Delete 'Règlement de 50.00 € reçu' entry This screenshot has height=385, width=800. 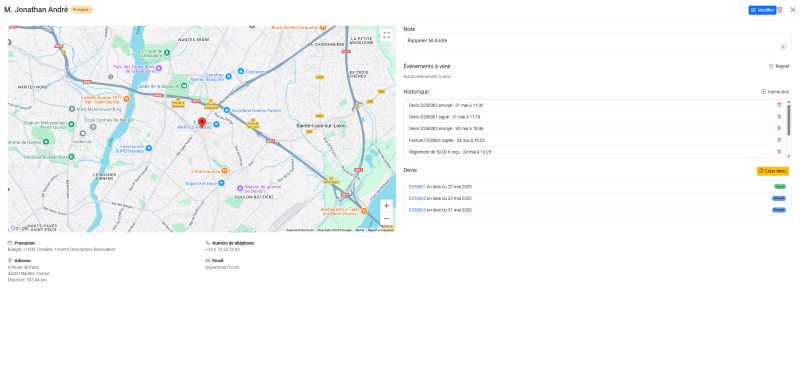(x=779, y=152)
